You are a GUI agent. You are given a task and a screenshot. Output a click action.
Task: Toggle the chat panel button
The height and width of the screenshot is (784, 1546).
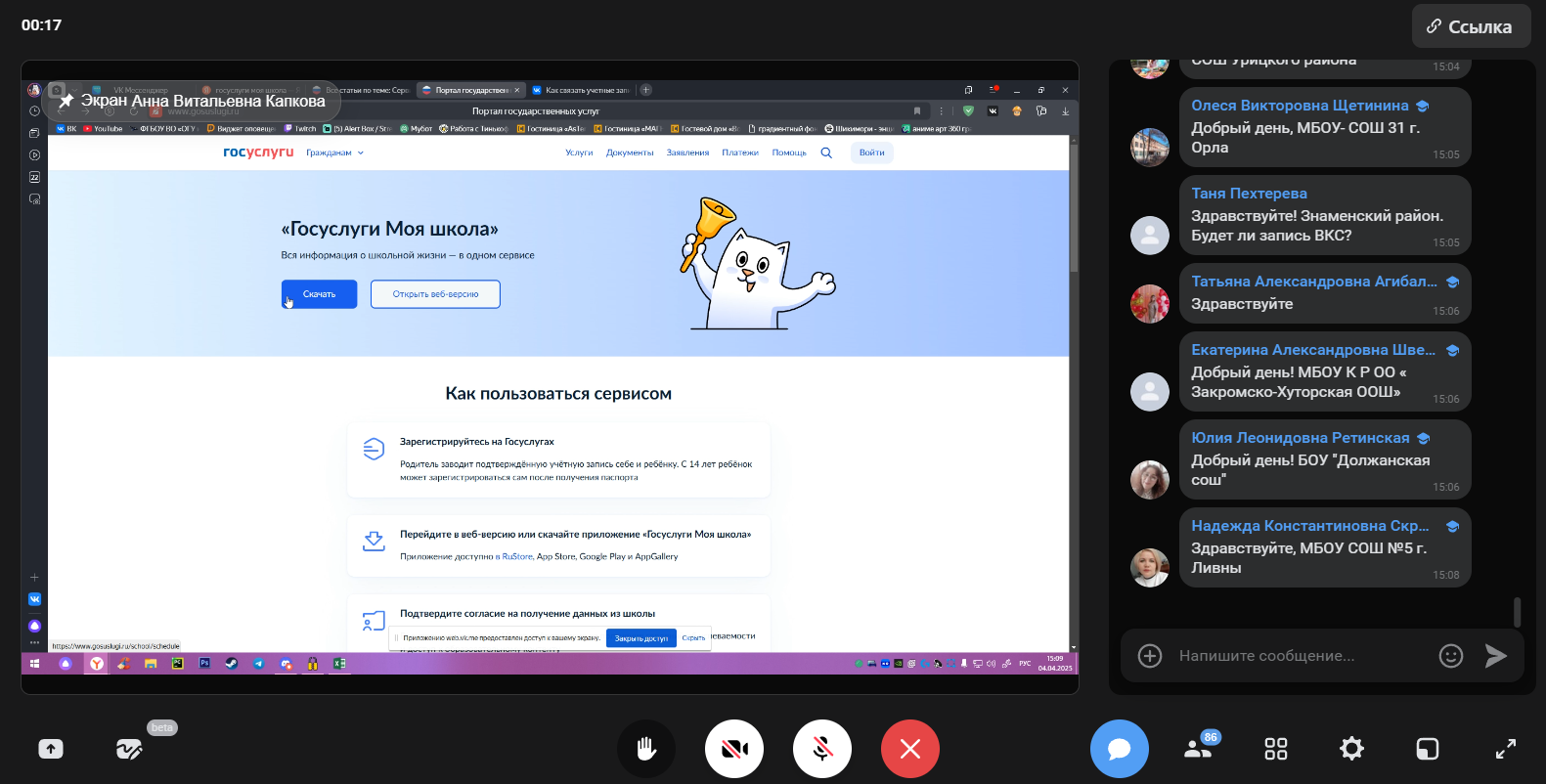tap(1119, 749)
